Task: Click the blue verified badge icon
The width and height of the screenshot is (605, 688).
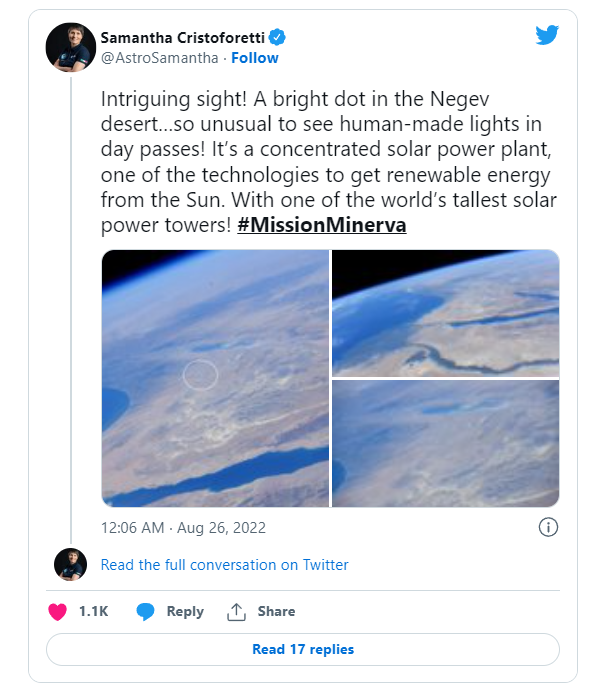Action: pos(278,37)
